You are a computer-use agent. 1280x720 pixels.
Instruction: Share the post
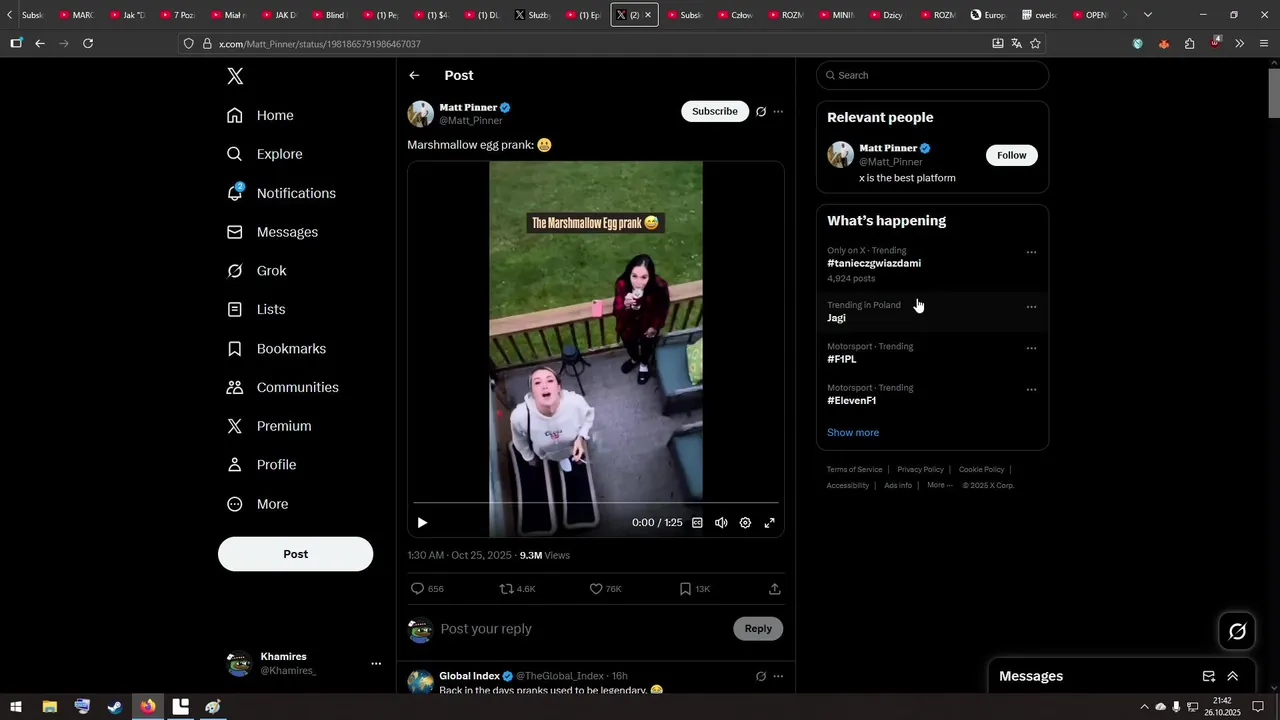774,589
